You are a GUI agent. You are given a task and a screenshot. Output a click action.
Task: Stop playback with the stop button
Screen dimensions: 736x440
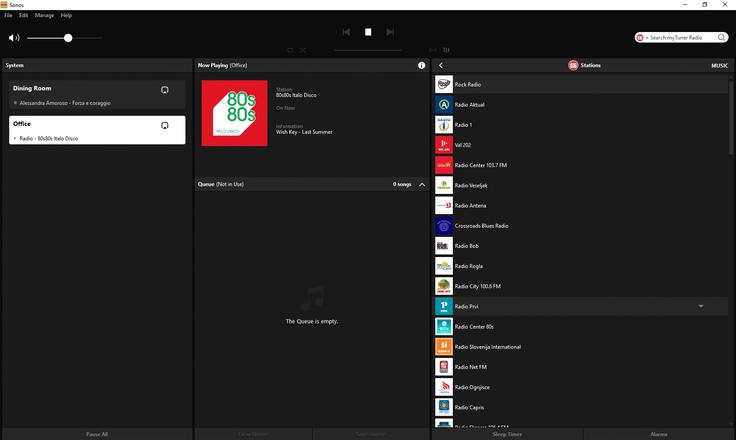point(368,32)
